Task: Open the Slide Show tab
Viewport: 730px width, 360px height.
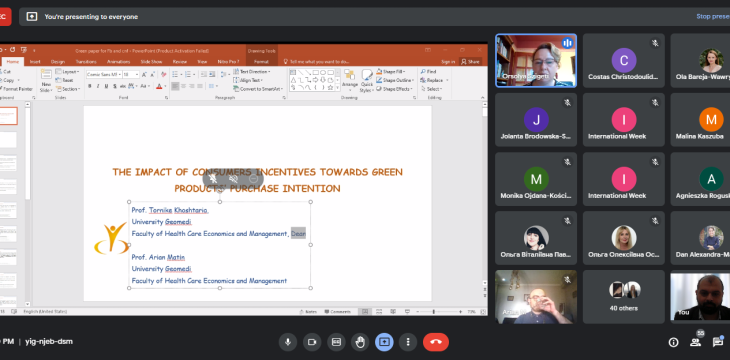Action: [151, 61]
